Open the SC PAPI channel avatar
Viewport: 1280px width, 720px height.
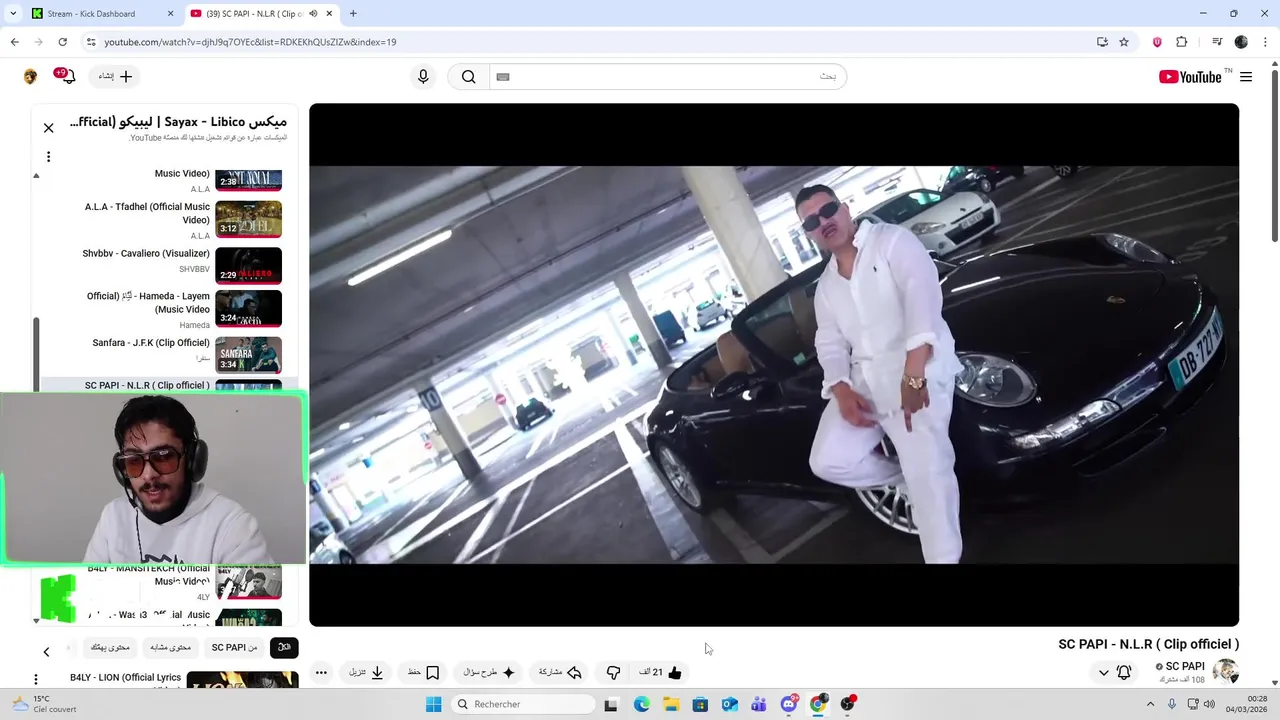click(x=1225, y=671)
